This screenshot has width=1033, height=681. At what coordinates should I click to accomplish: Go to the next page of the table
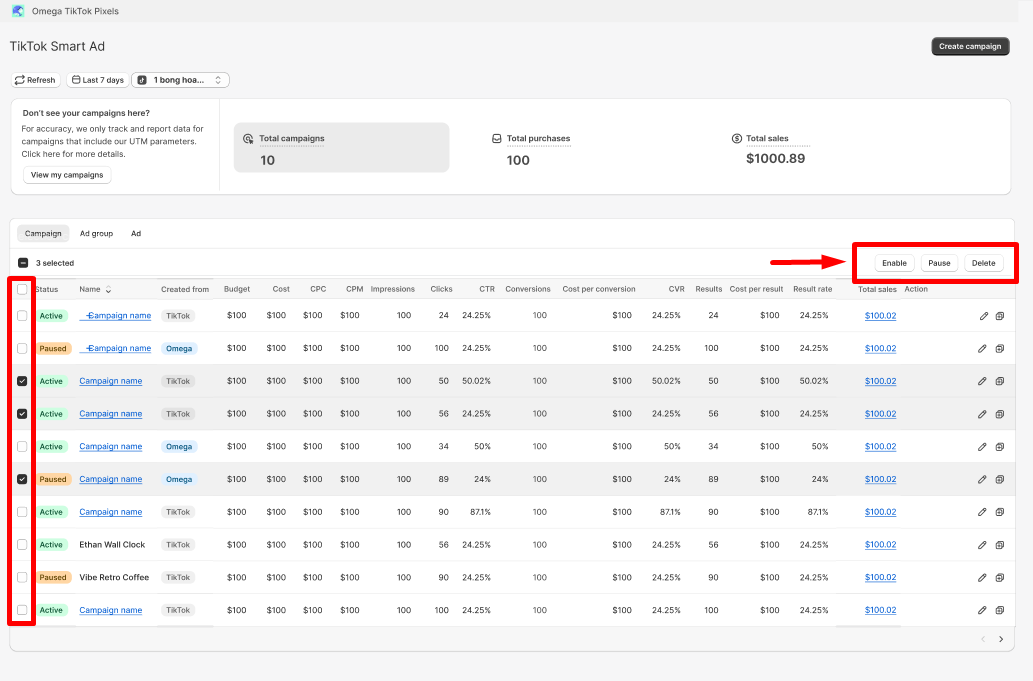coord(1001,639)
